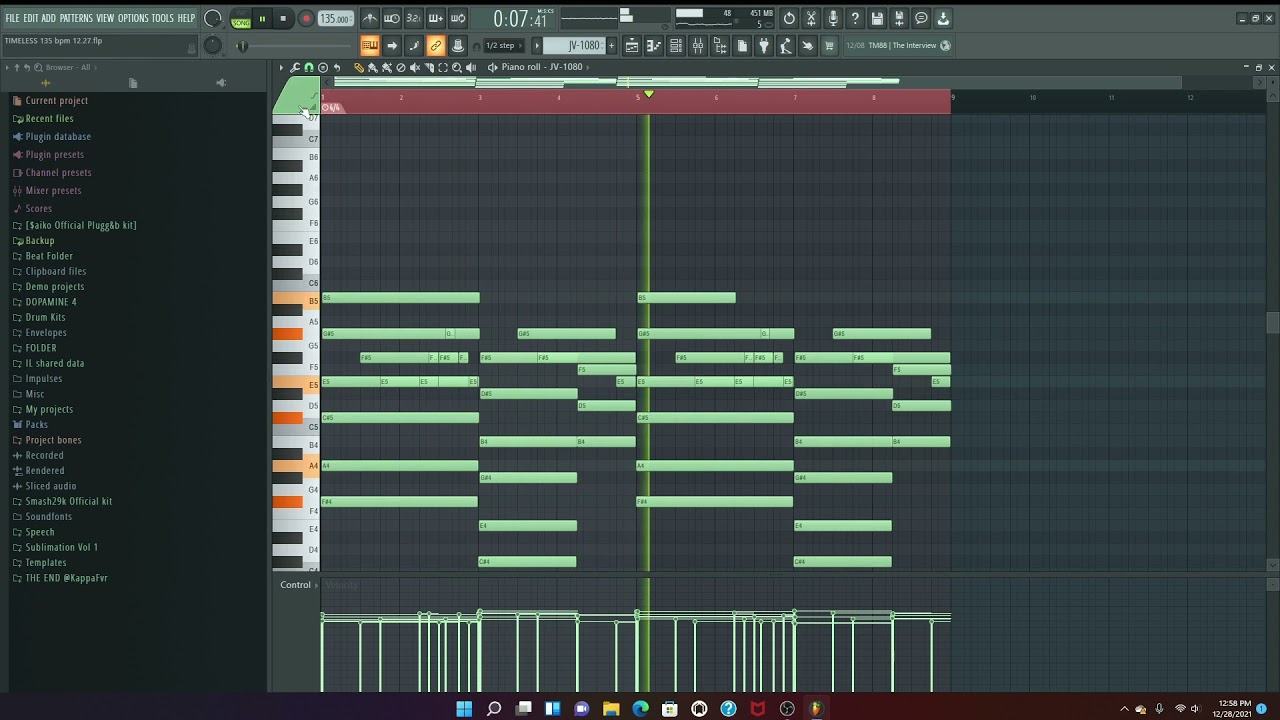Open the Render/export audio icon
The width and height of the screenshot is (1280, 720).
point(899,18)
